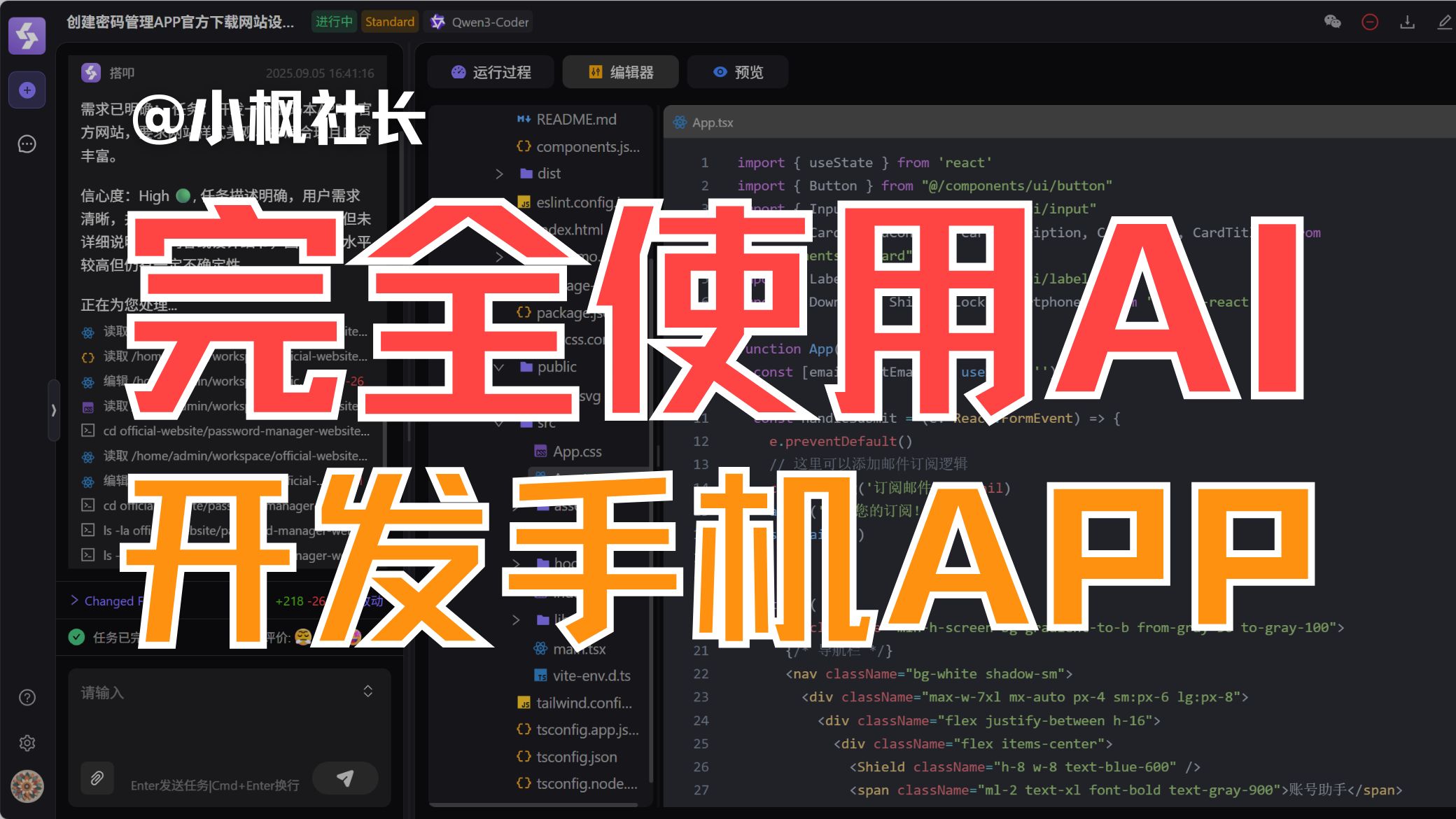1456x819 pixels.
Task: Click the paperclip attachment icon
Action: click(97, 778)
